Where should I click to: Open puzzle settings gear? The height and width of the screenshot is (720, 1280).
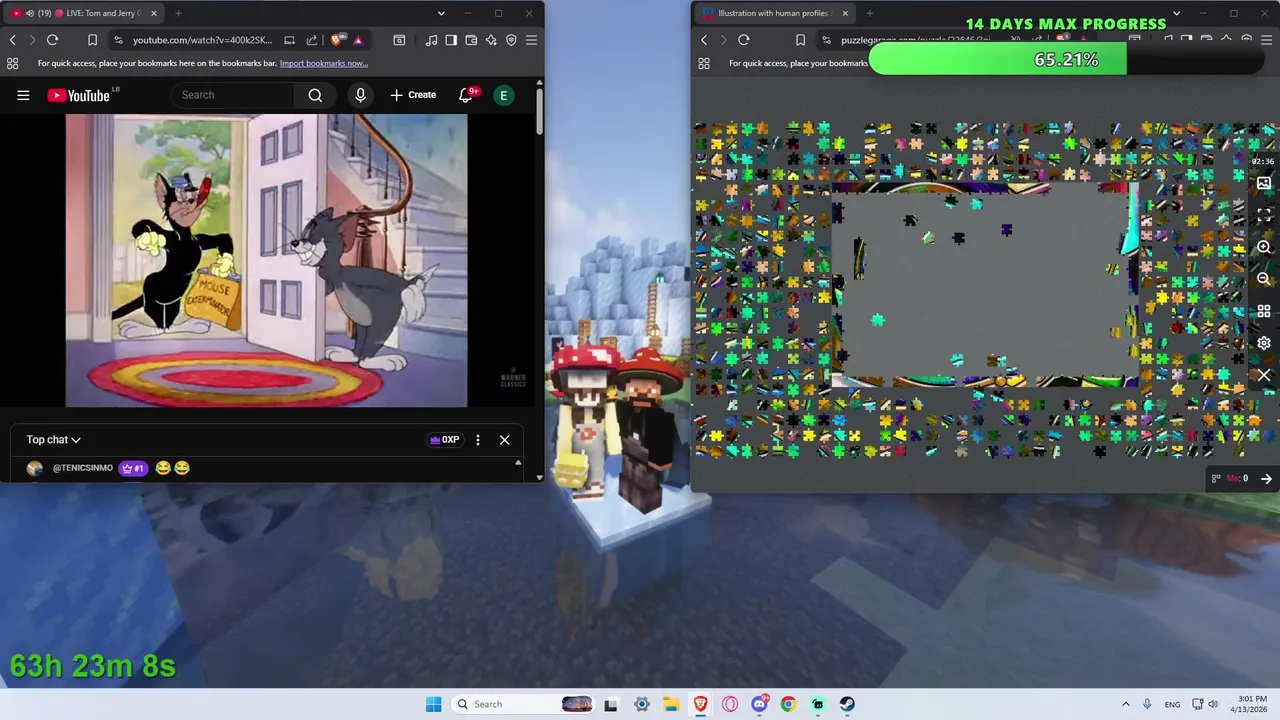[1264, 343]
